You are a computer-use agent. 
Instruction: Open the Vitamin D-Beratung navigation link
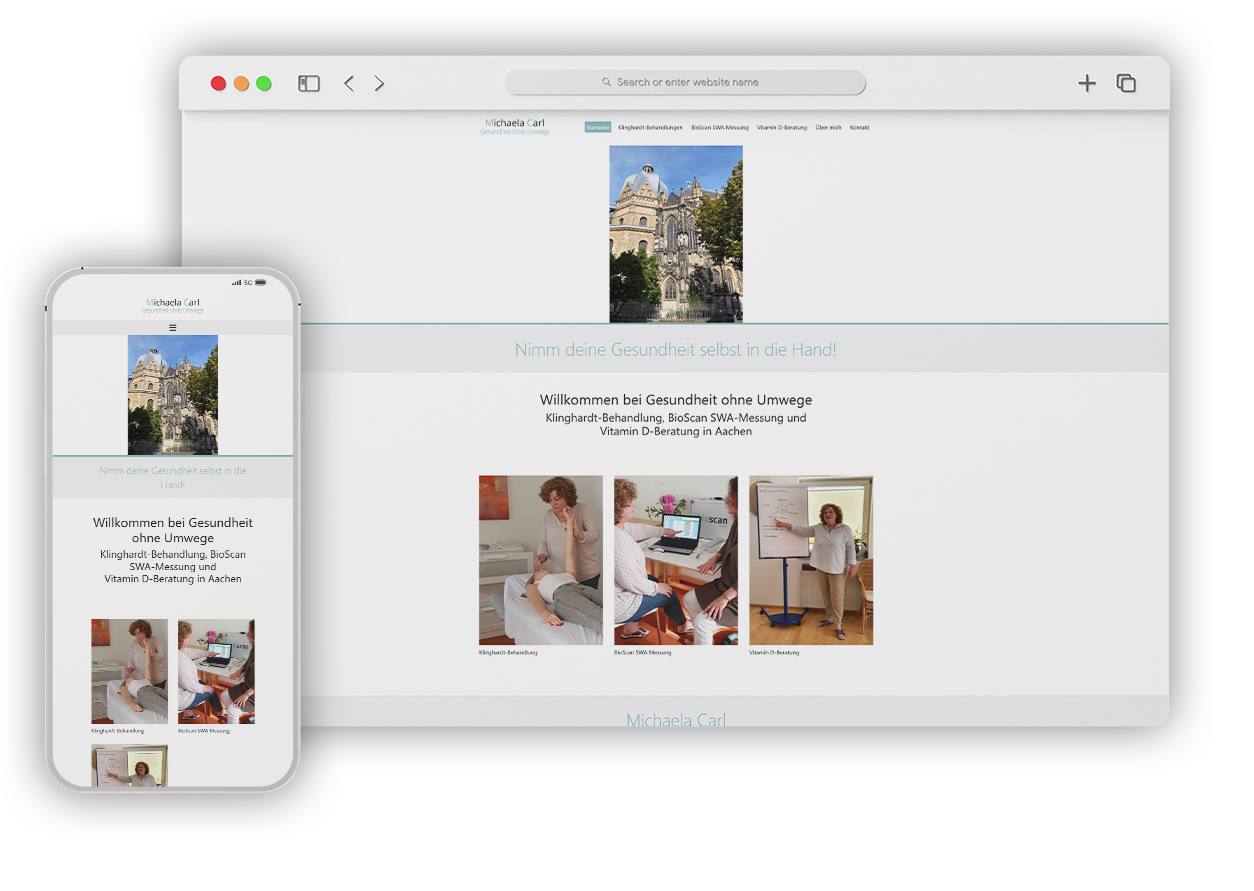[782, 128]
